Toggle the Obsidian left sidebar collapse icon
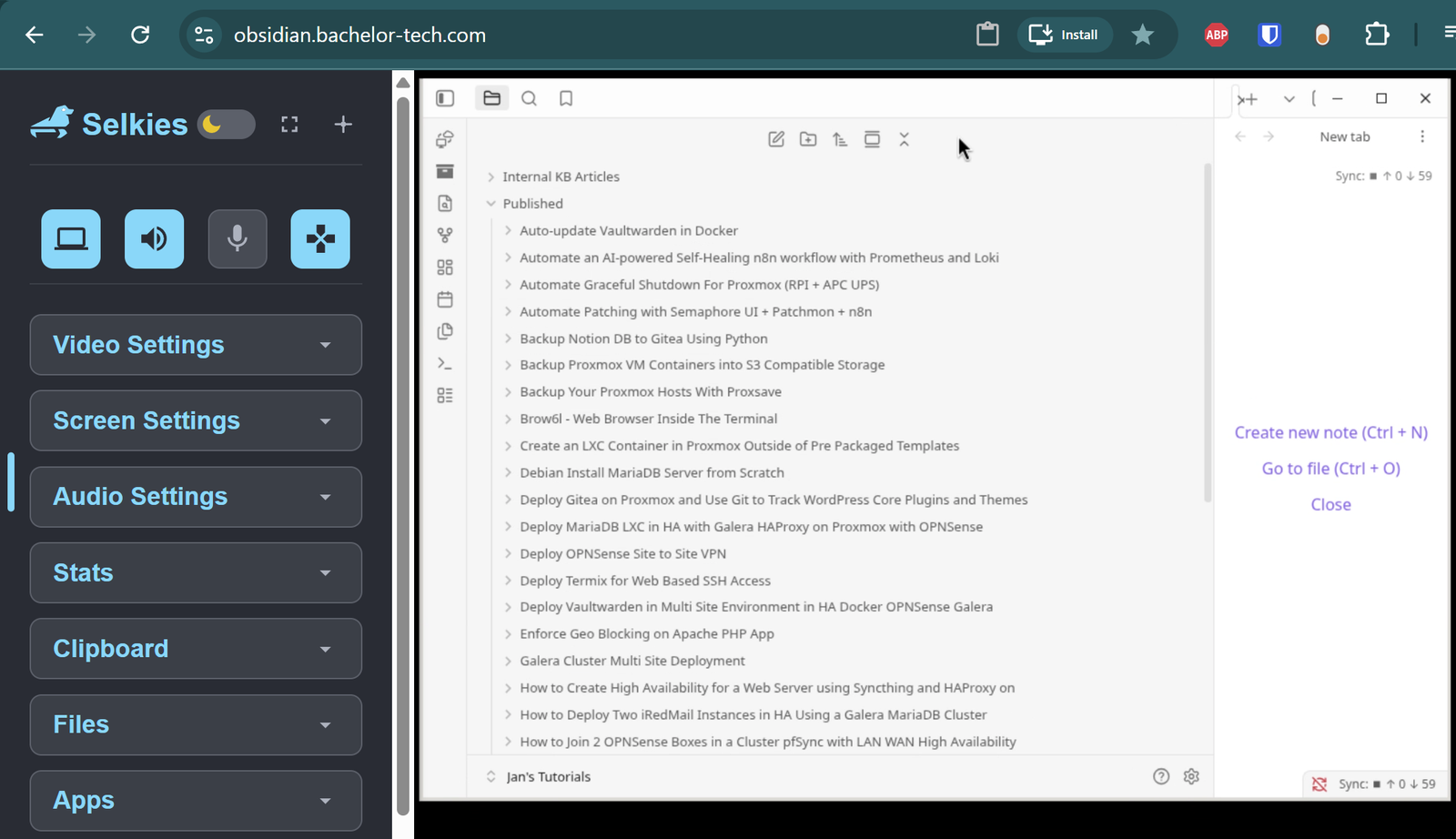This screenshot has height=839, width=1456. (445, 98)
